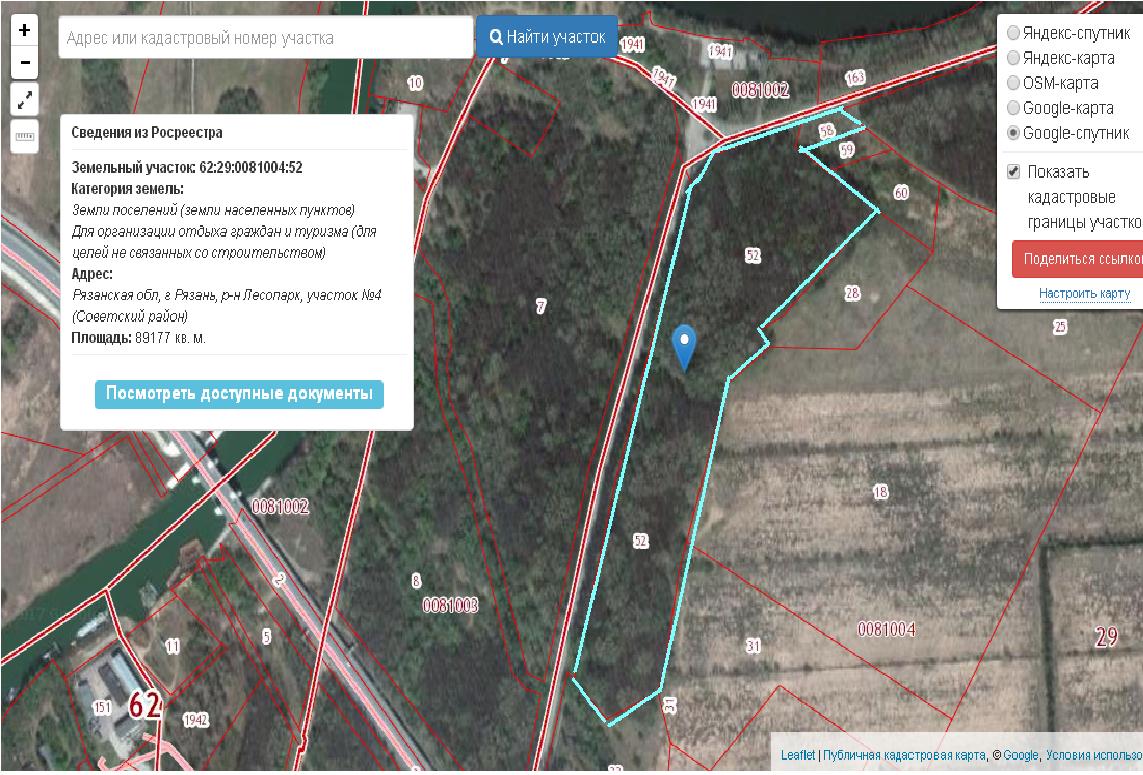Focus the address or cadastral number field
Image resolution: width=1143 pixels, height=775 pixels.
pos(266,38)
